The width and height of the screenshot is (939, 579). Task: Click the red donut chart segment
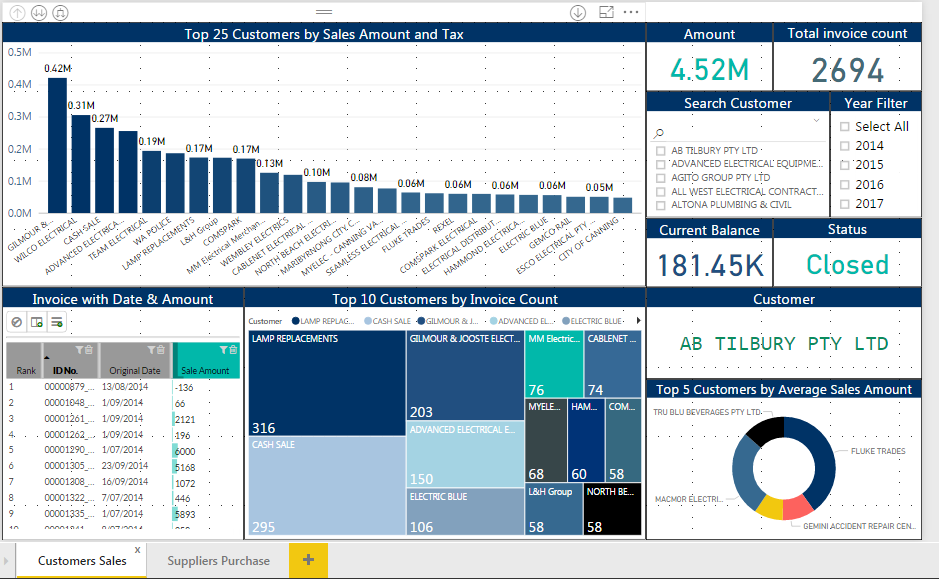[798, 507]
